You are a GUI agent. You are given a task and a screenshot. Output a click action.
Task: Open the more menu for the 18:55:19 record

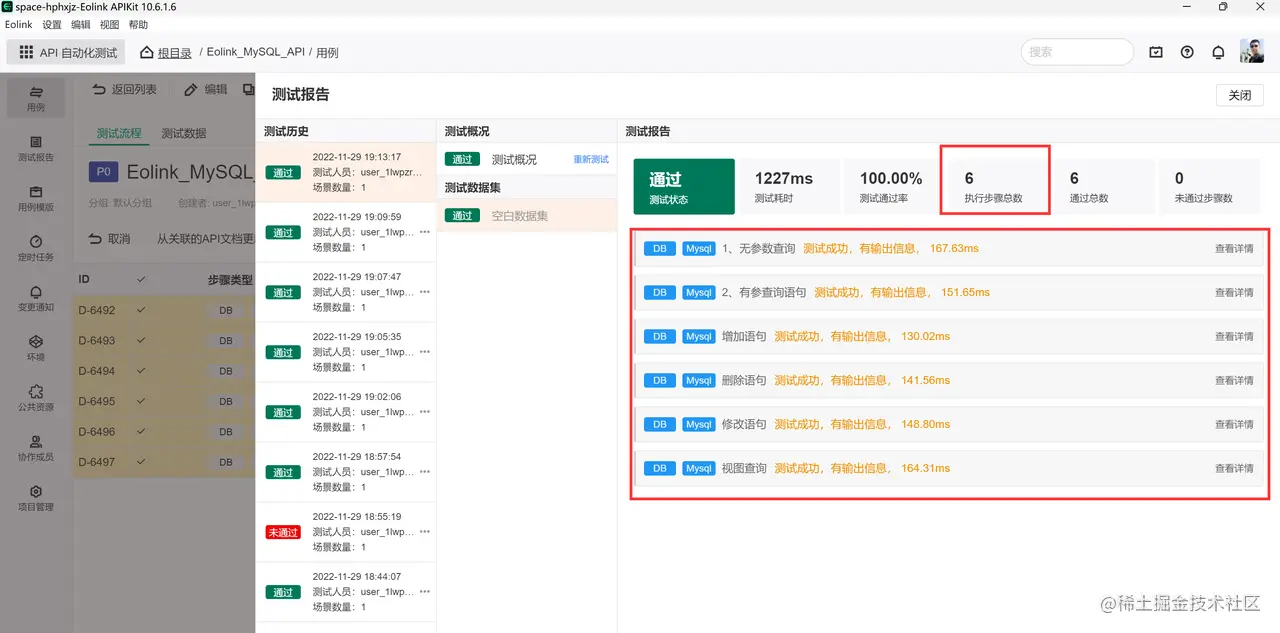coord(424,532)
